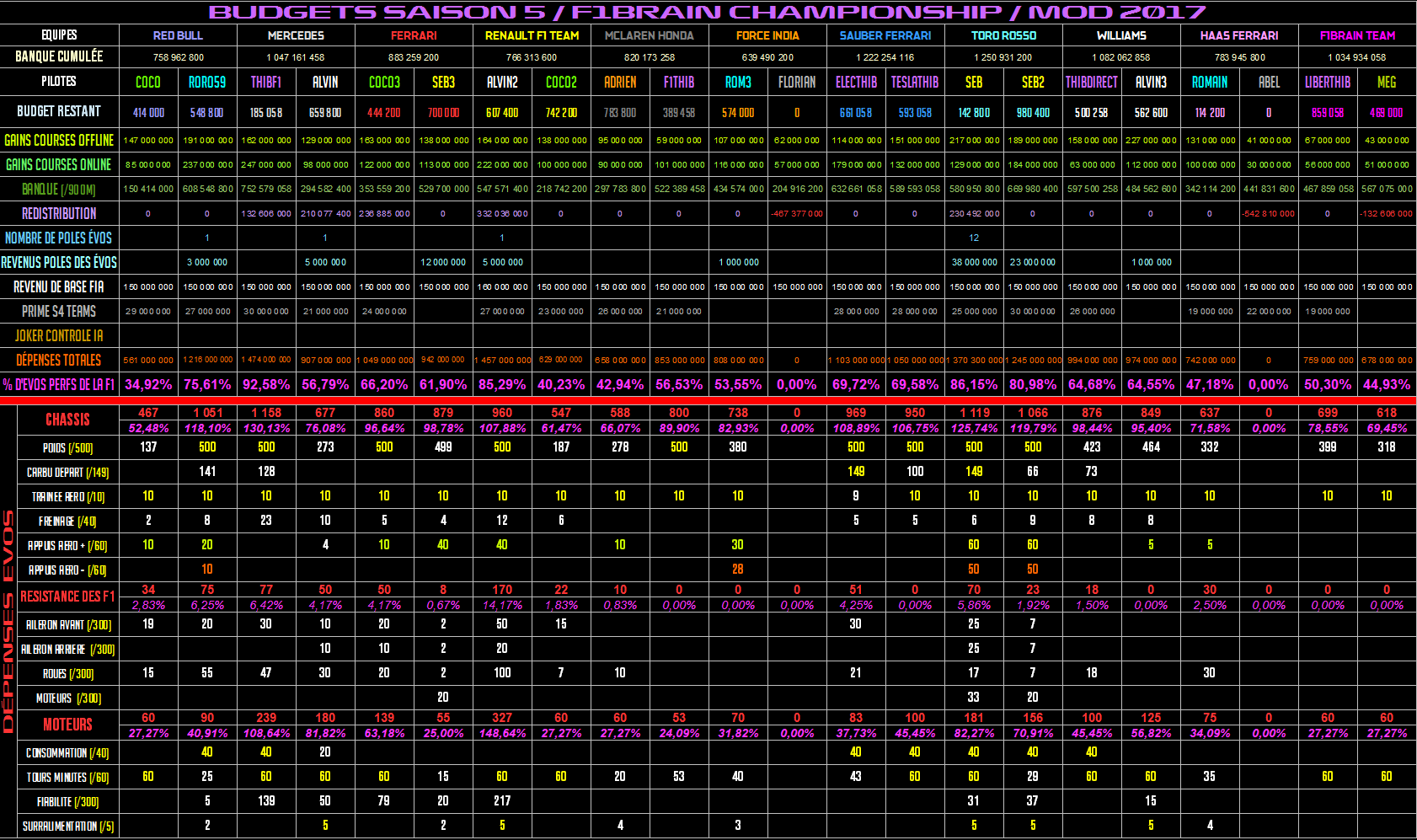Select the 34,92% evolution percentage cell

click(148, 384)
